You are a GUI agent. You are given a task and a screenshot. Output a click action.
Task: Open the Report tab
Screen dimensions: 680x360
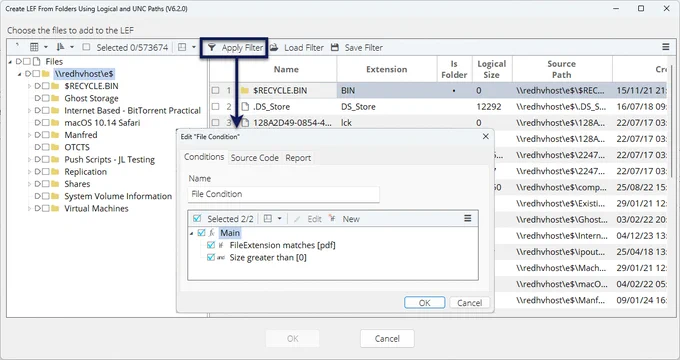pos(298,158)
